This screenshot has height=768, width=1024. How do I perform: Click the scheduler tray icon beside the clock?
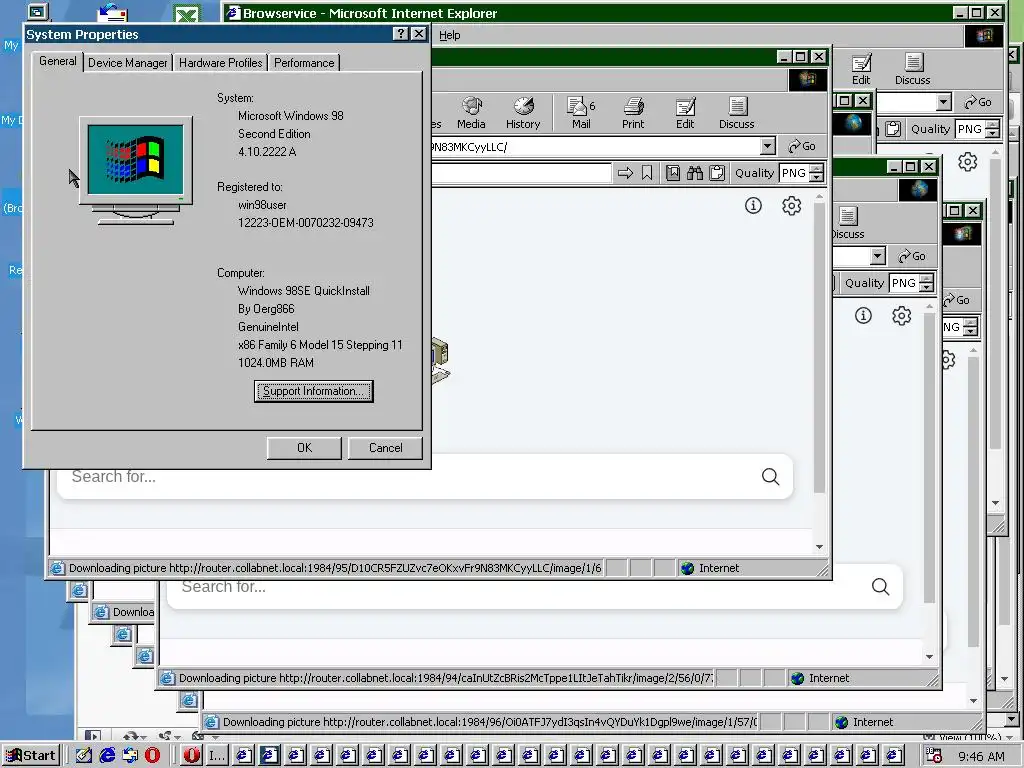934,756
